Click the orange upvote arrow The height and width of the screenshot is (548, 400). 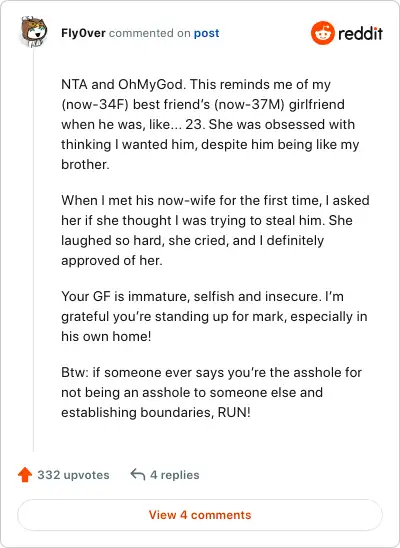coord(25,475)
